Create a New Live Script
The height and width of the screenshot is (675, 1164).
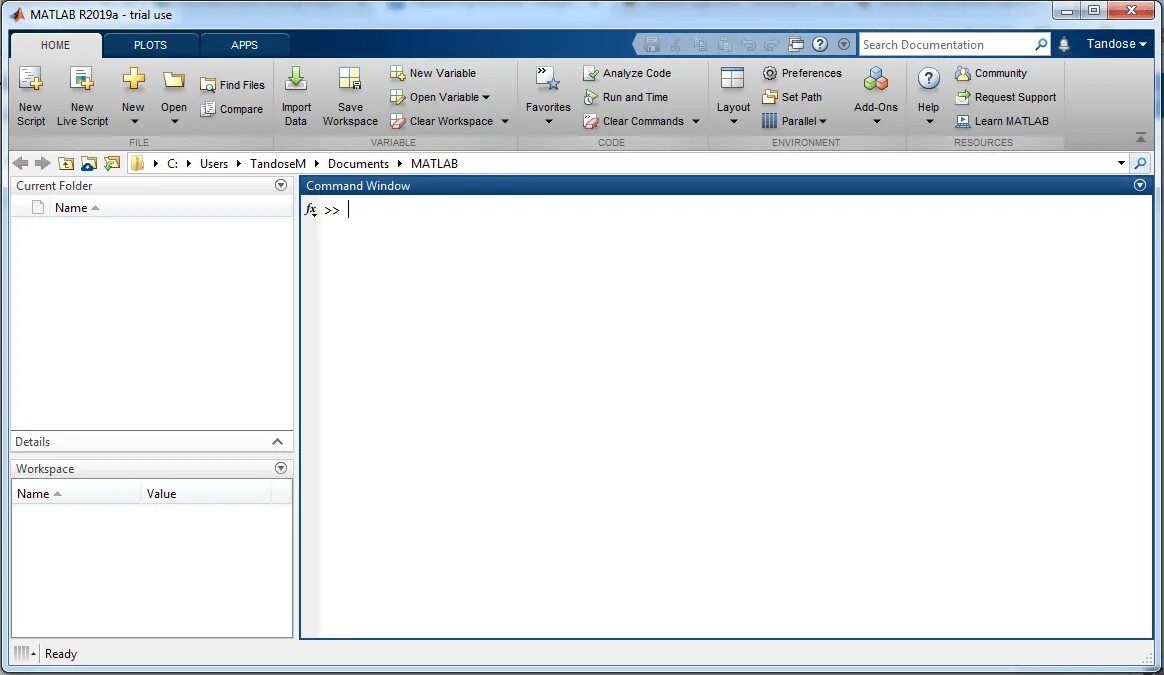pyautogui.click(x=82, y=97)
